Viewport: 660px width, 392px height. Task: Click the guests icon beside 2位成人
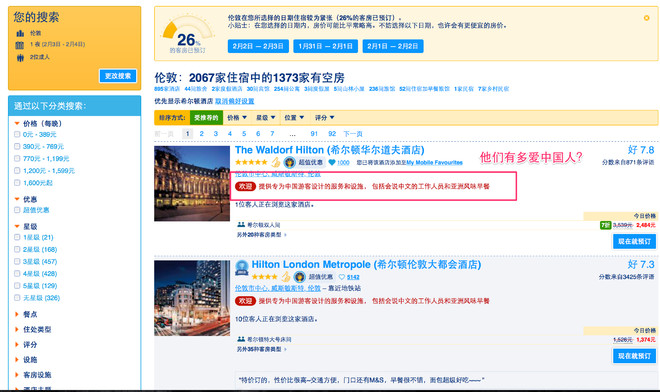(20, 57)
